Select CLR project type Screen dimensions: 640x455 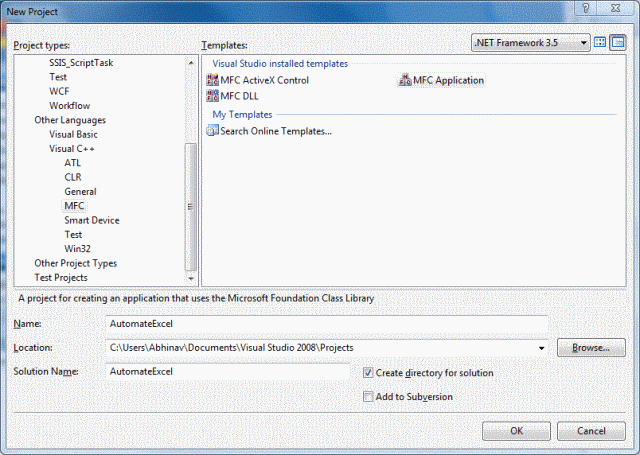pyautogui.click(x=73, y=177)
